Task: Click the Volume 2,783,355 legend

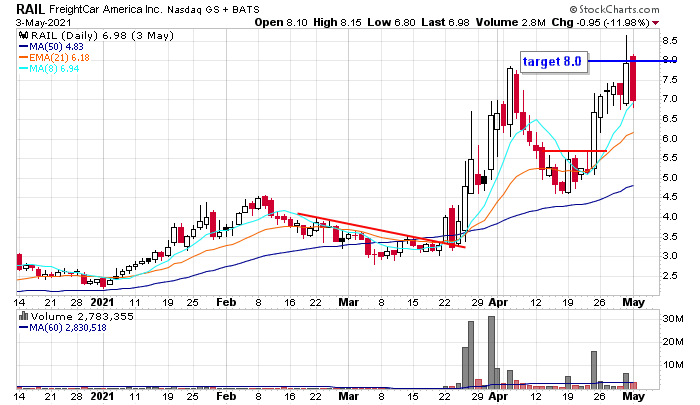Action: (82, 317)
